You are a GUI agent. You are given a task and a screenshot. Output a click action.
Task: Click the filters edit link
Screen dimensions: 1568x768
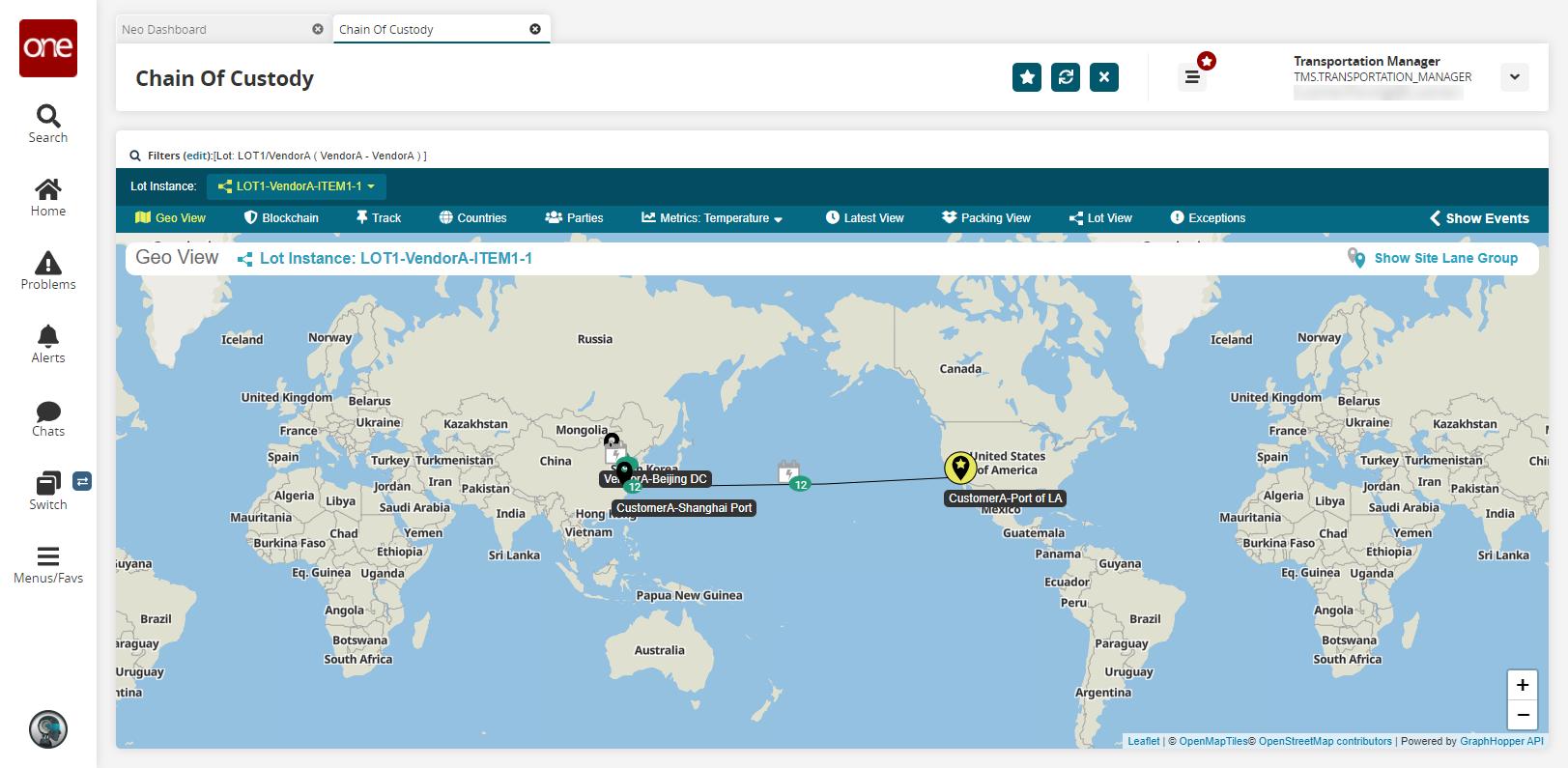click(x=197, y=156)
